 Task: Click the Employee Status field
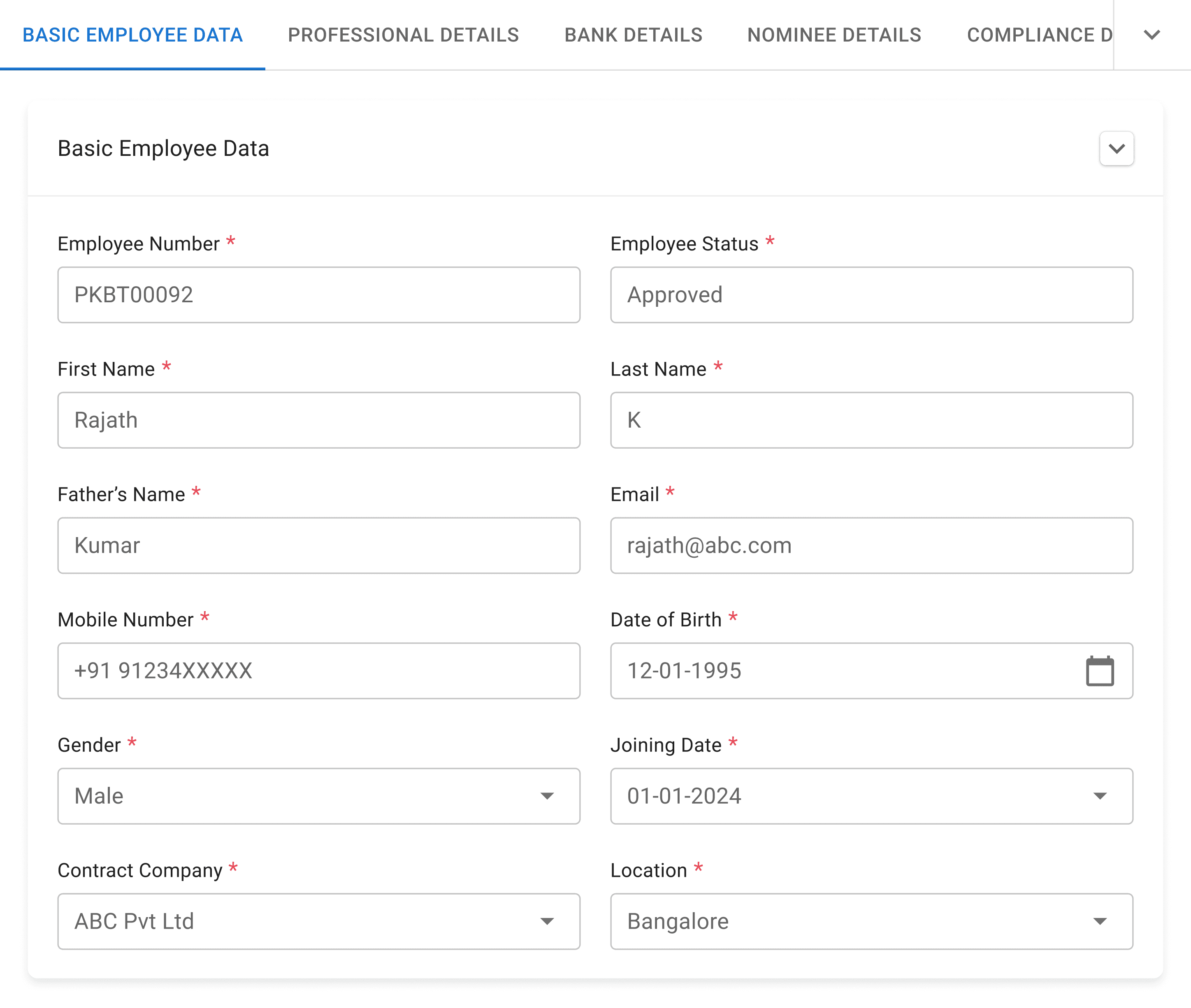[871, 295]
